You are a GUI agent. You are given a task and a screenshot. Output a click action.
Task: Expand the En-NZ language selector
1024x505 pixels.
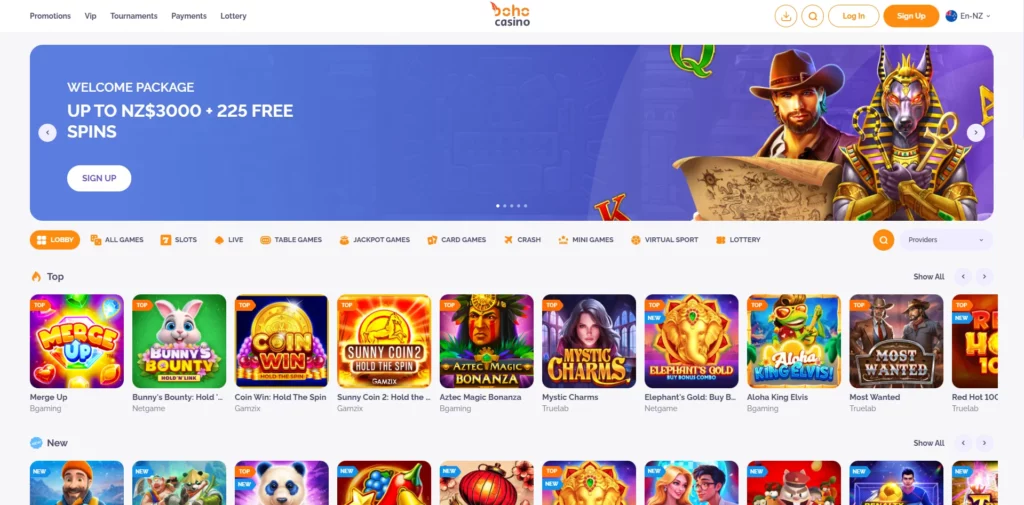[968, 16]
